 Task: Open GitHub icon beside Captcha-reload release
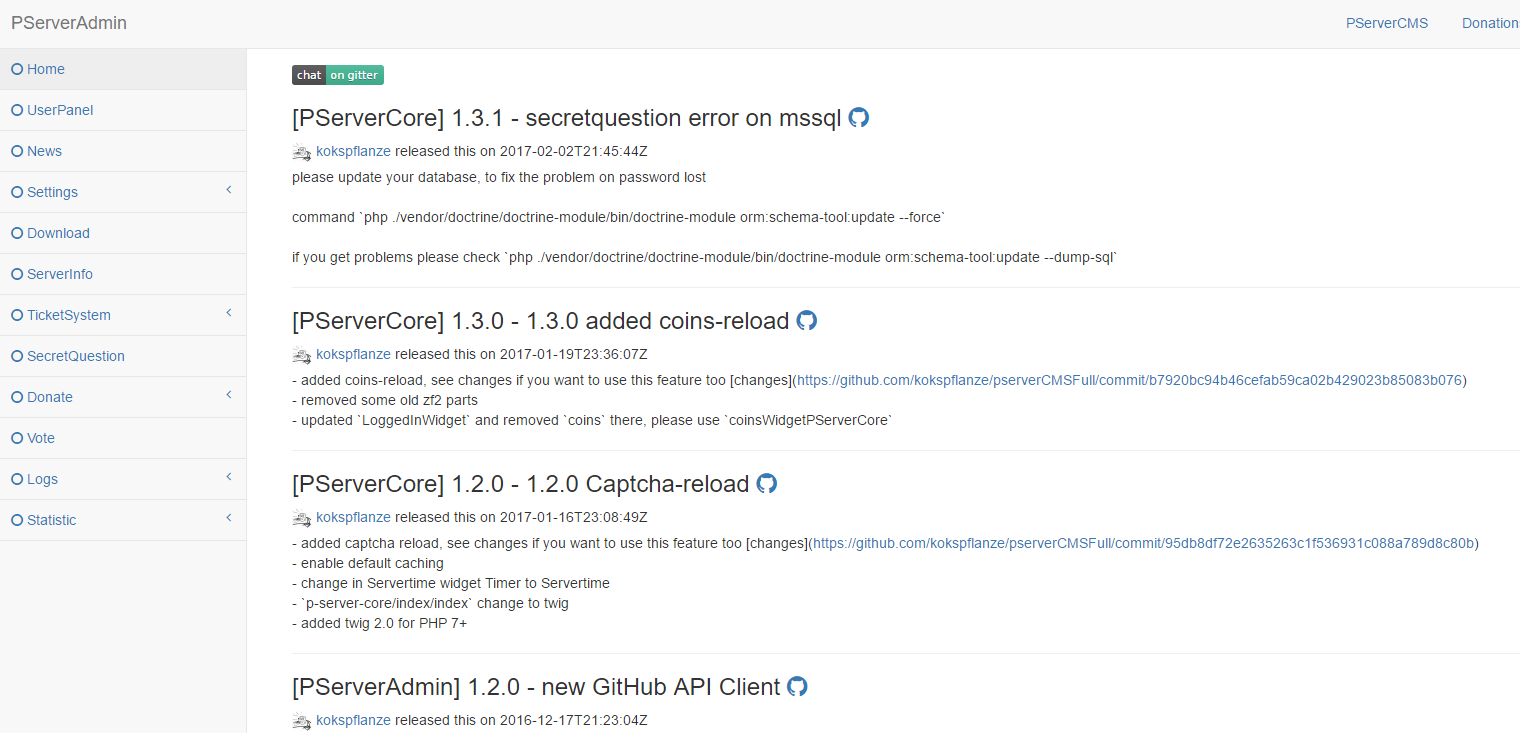[767, 483]
